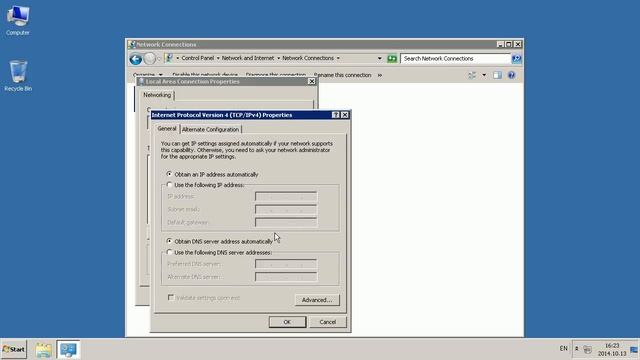
Task: Click Control Panel in the breadcrumb
Action: tap(198, 58)
